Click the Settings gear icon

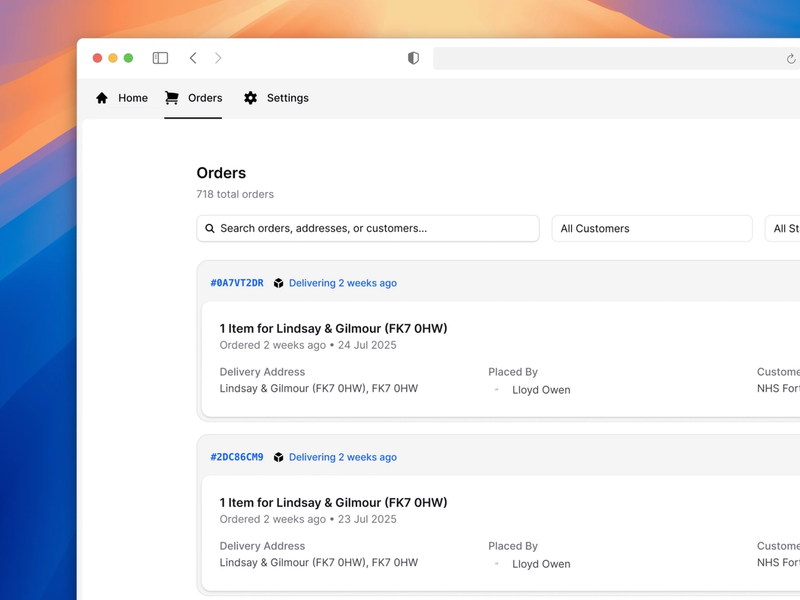coord(250,98)
